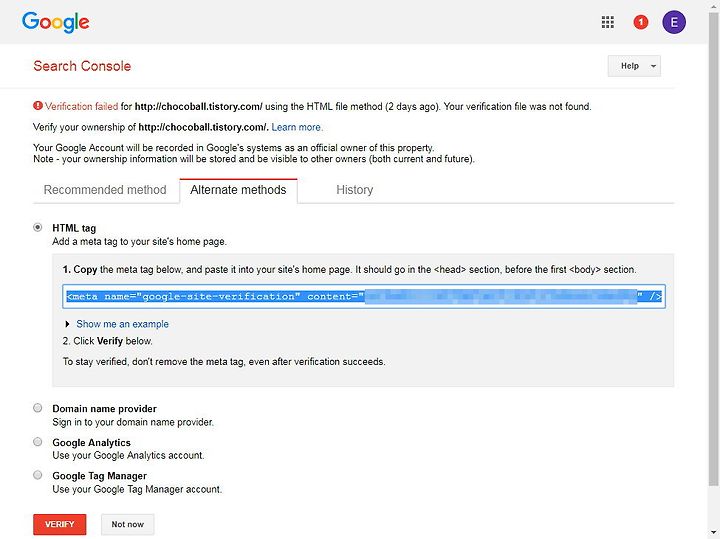Go to Google home via logo
This screenshot has height=539, width=720.
click(x=56, y=22)
